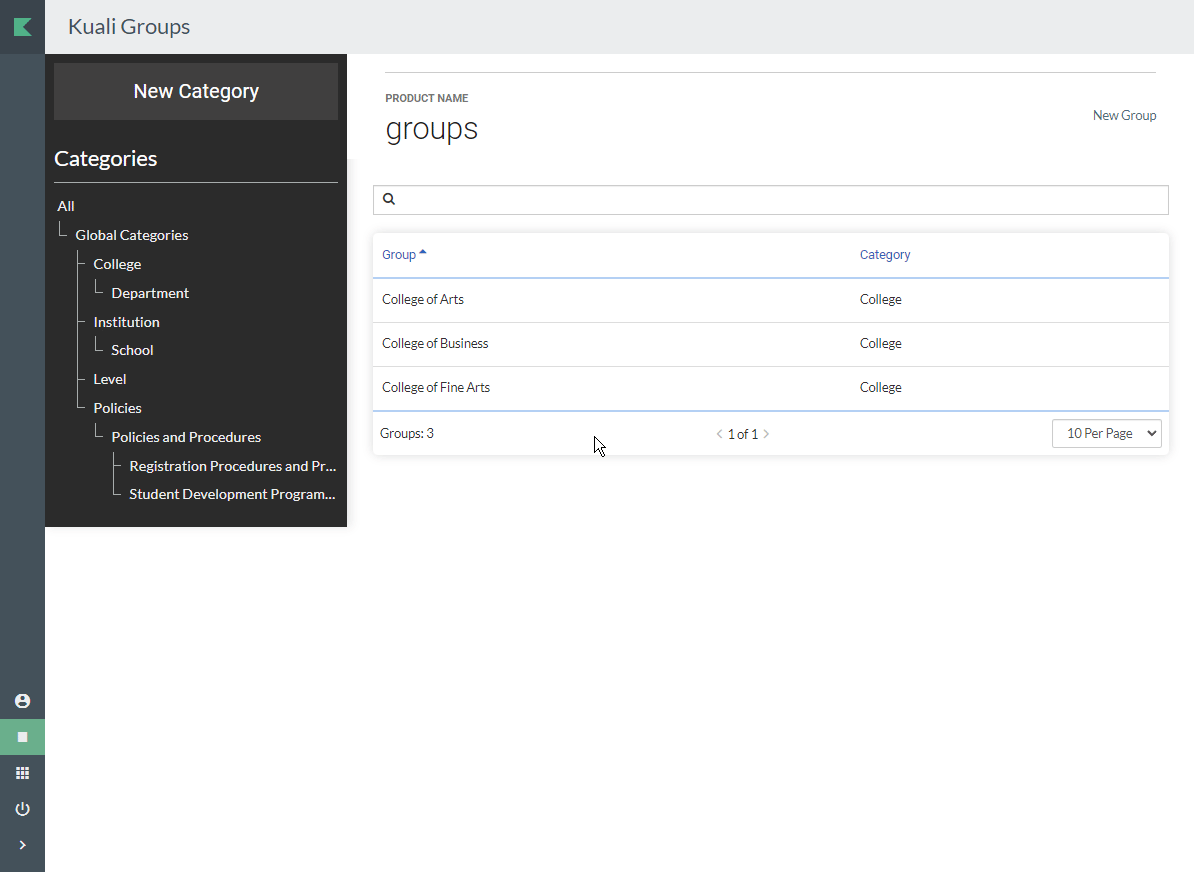
Task: Sort by the Category column header
Action: point(884,255)
